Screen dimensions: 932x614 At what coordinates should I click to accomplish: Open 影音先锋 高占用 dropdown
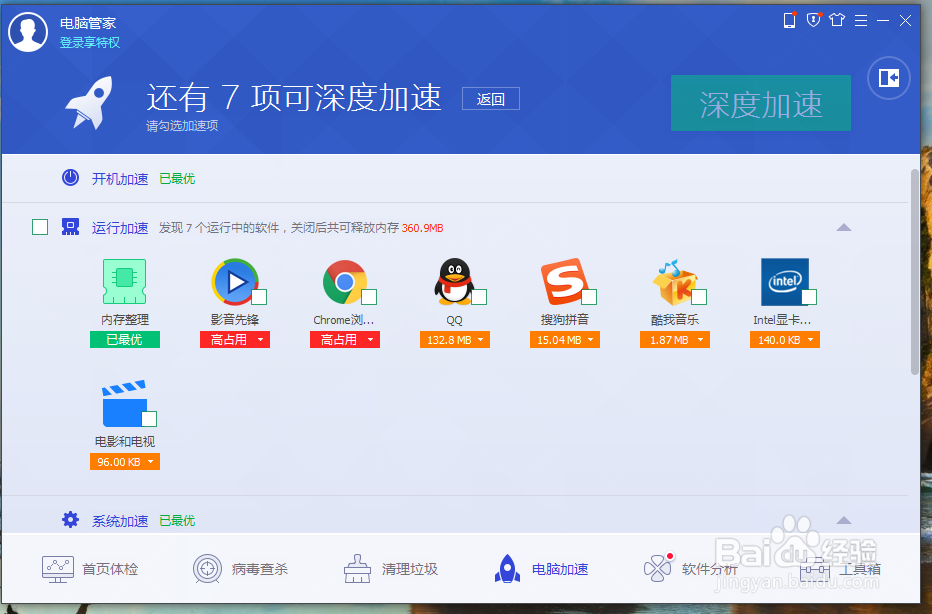point(235,339)
